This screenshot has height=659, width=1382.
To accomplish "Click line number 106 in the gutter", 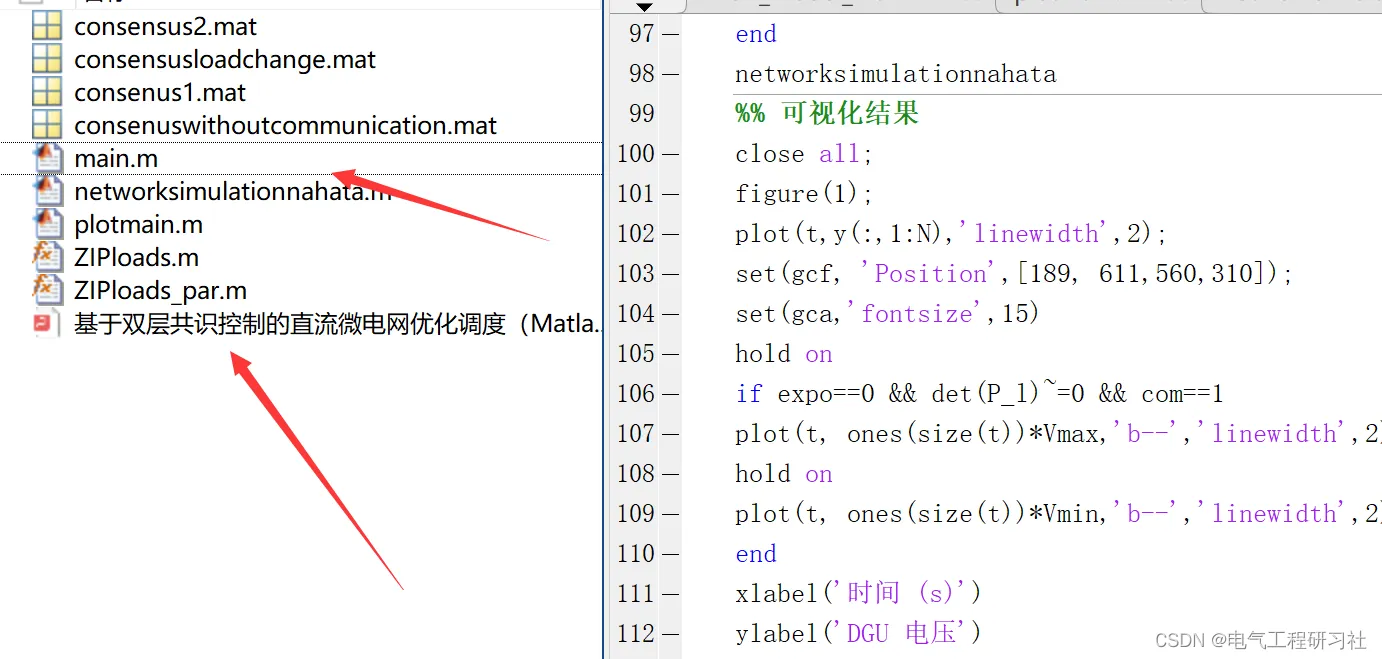I will click(x=635, y=394).
